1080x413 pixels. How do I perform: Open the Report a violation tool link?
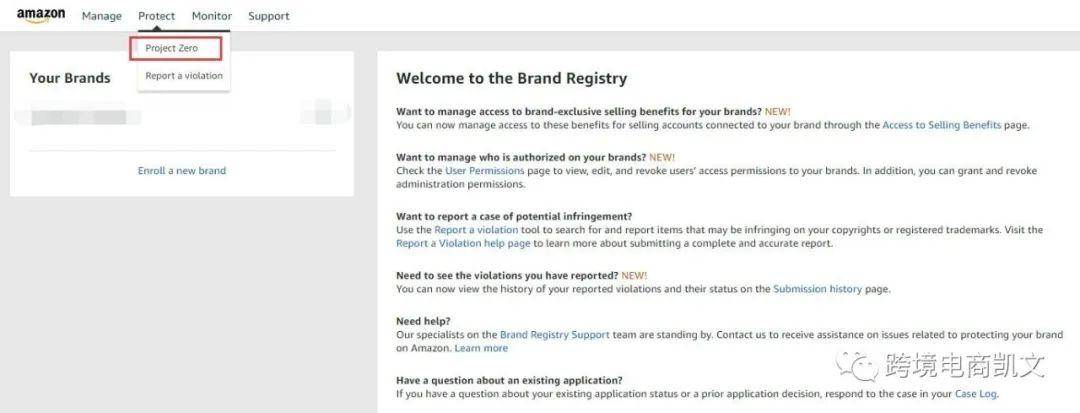pyautogui.click(x=478, y=230)
